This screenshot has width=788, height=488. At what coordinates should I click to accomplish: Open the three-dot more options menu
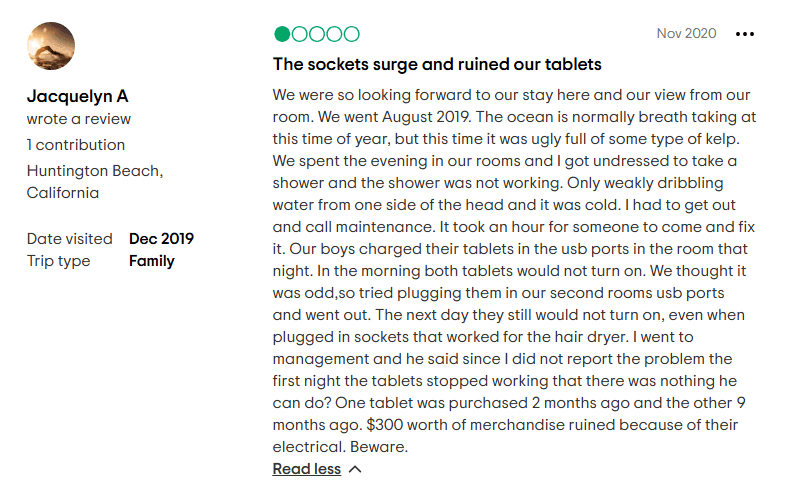point(744,34)
